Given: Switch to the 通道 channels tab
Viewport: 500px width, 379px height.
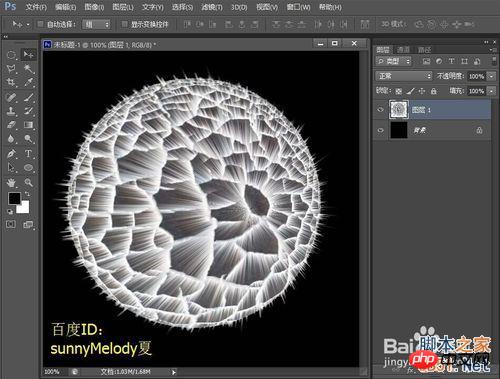Looking at the screenshot, I should (404, 50).
